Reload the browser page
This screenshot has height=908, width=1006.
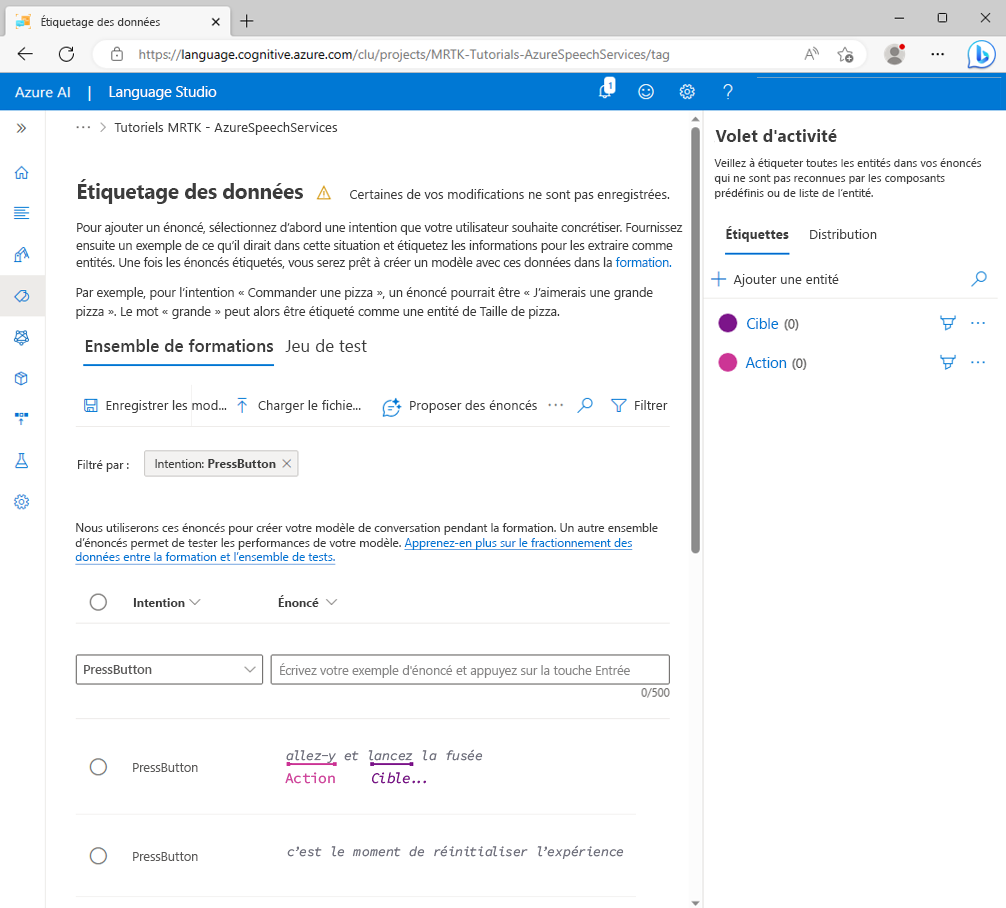(x=66, y=54)
